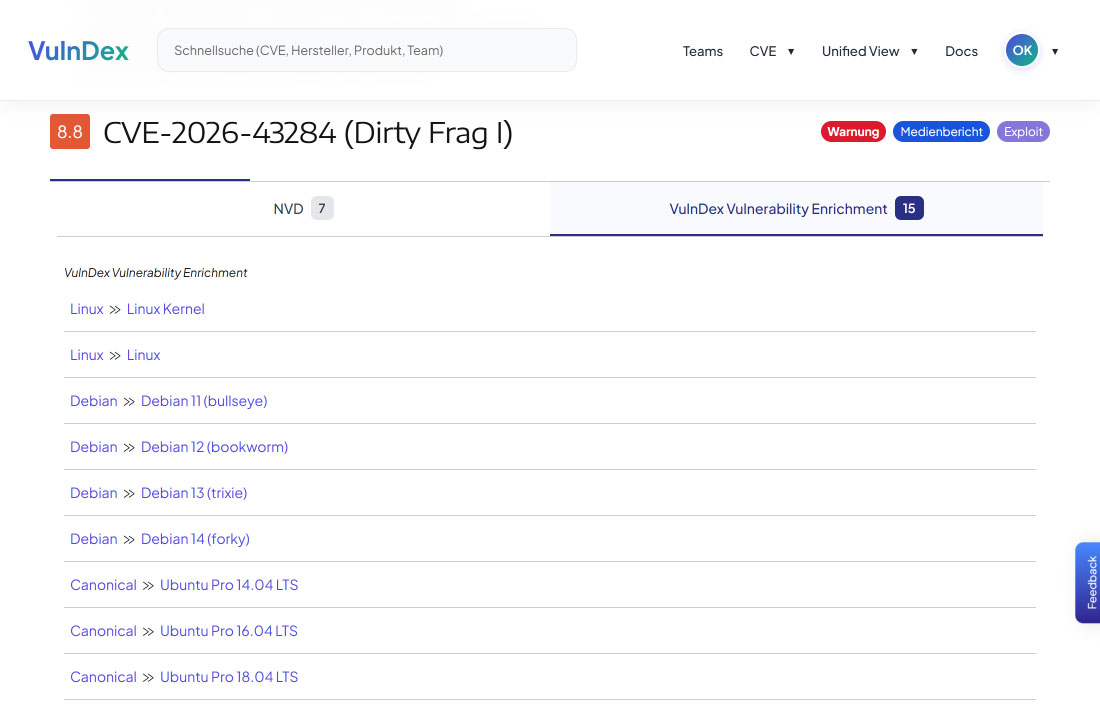The height and width of the screenshot is (712, 1100).
Task: Switch to the NVD tab
Action: tap(303, 209)
